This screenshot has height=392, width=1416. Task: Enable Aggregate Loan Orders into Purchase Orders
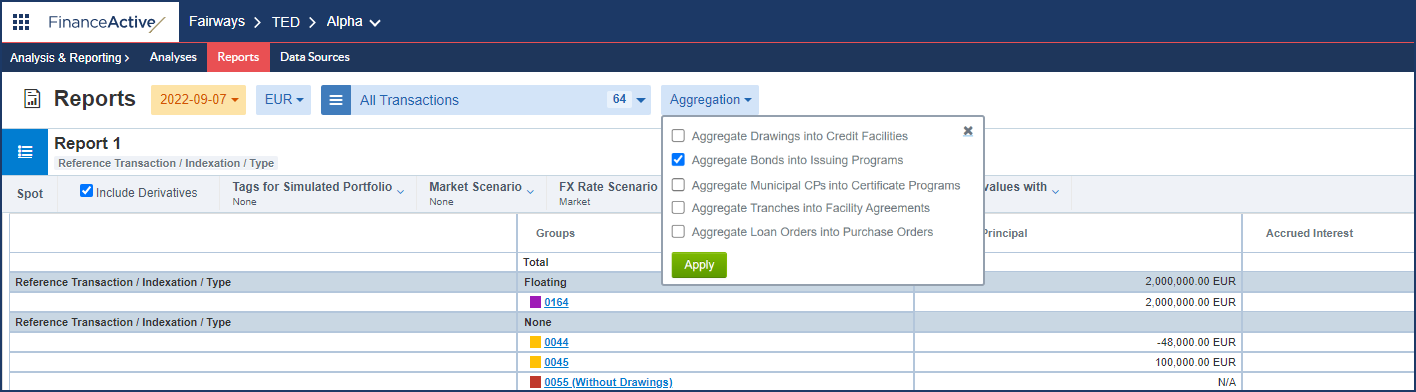click(679, 232)
